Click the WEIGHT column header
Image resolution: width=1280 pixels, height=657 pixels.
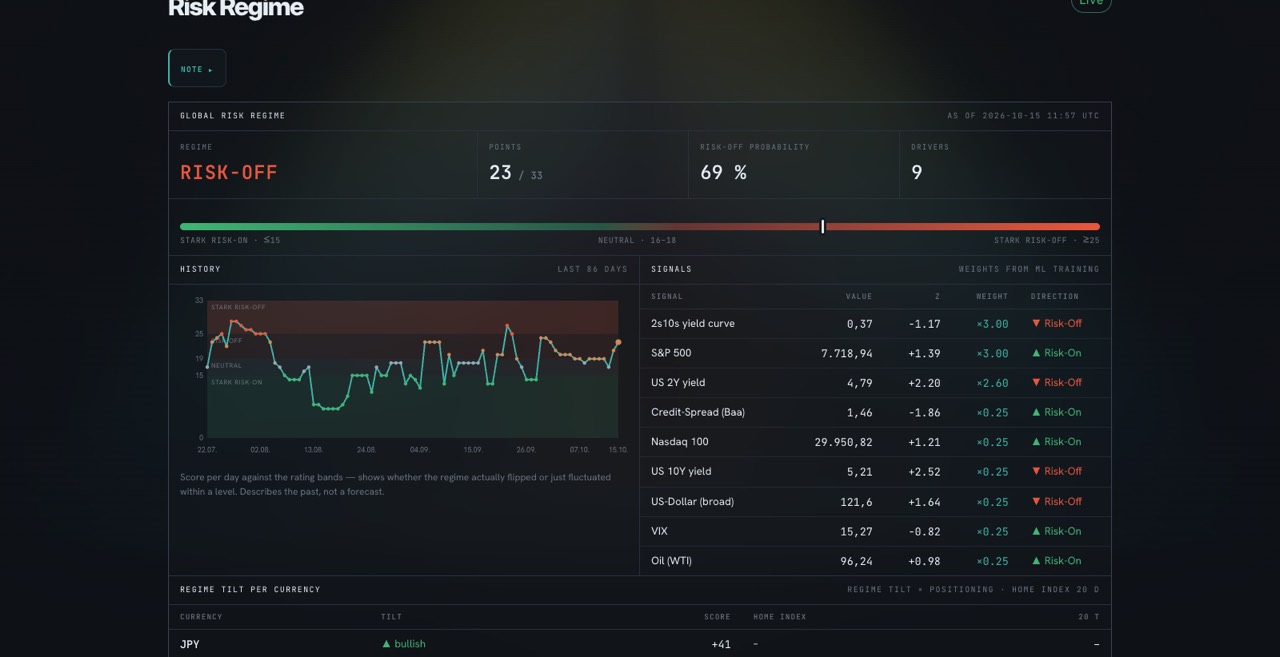[992, 297]
